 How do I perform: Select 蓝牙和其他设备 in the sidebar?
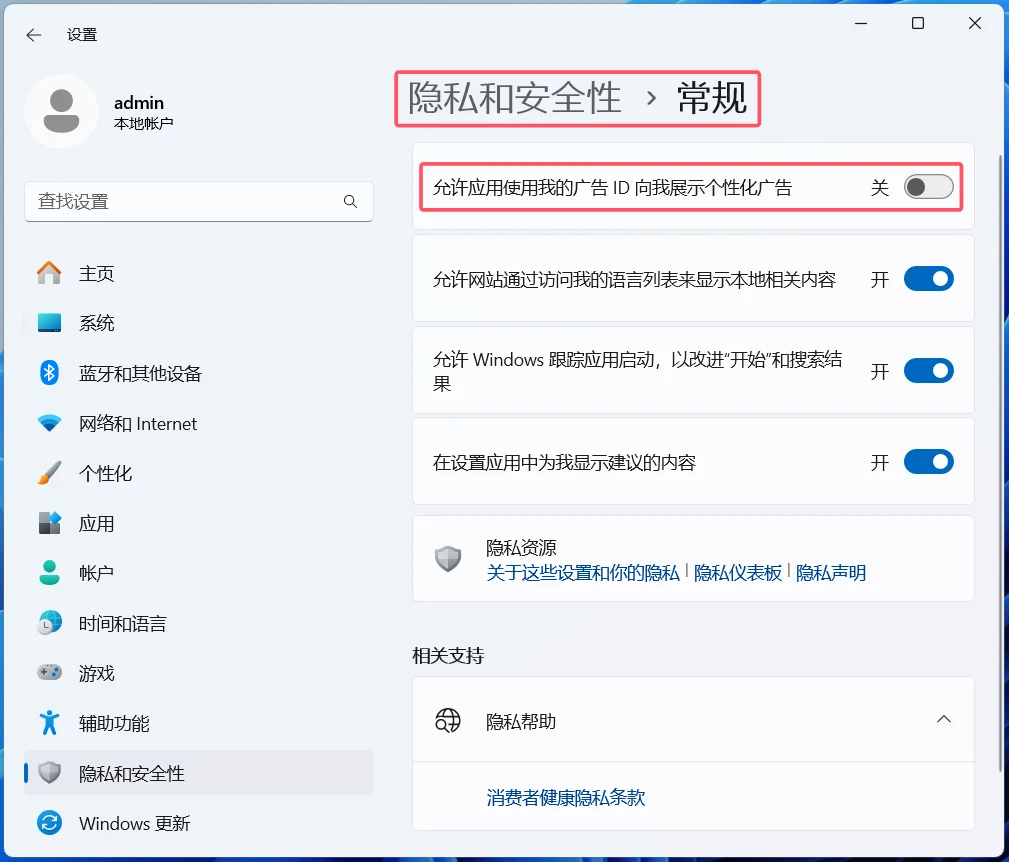point(139,373)
